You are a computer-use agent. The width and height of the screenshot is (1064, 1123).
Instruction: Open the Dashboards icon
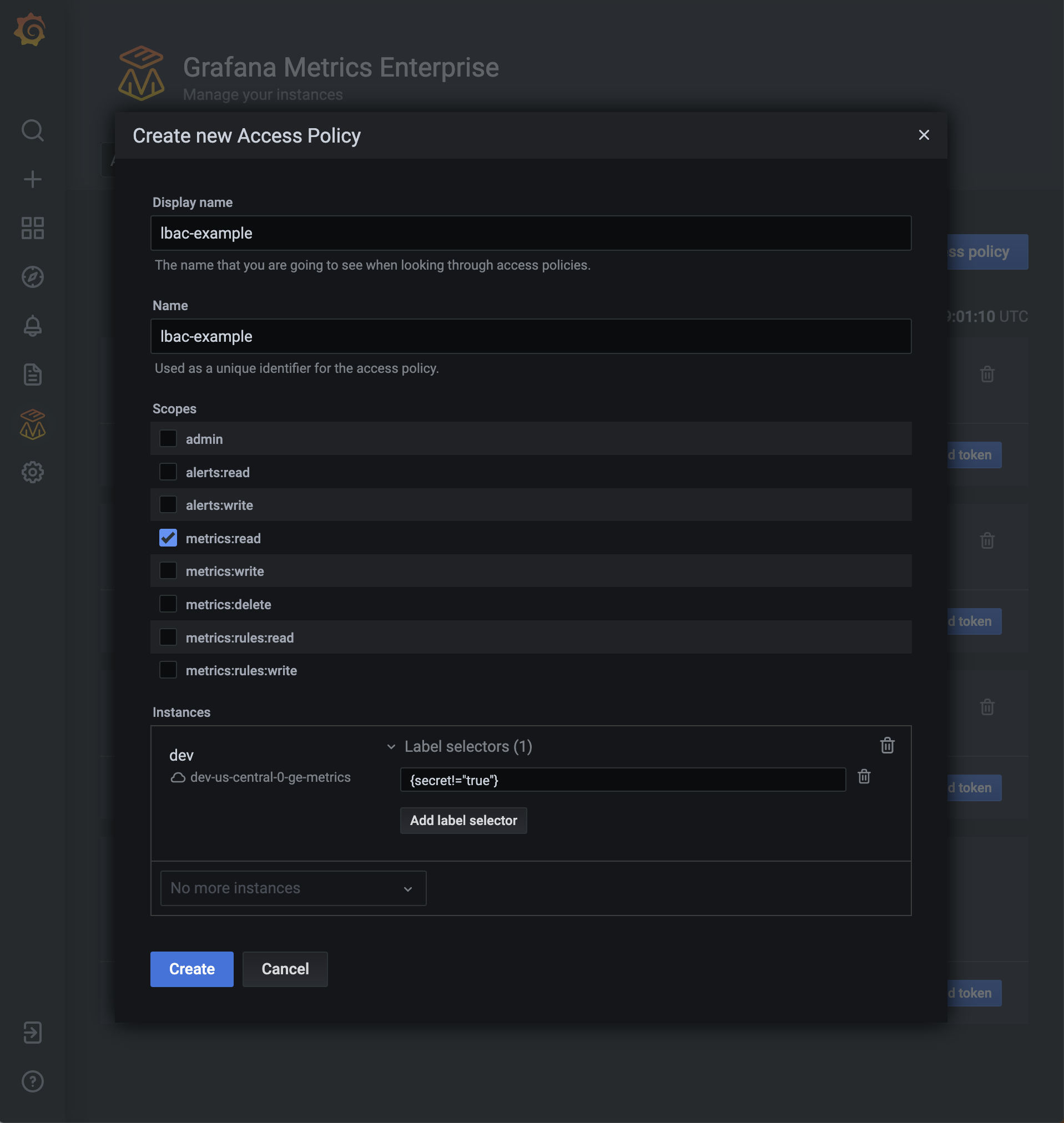click(x=32, y=229)
